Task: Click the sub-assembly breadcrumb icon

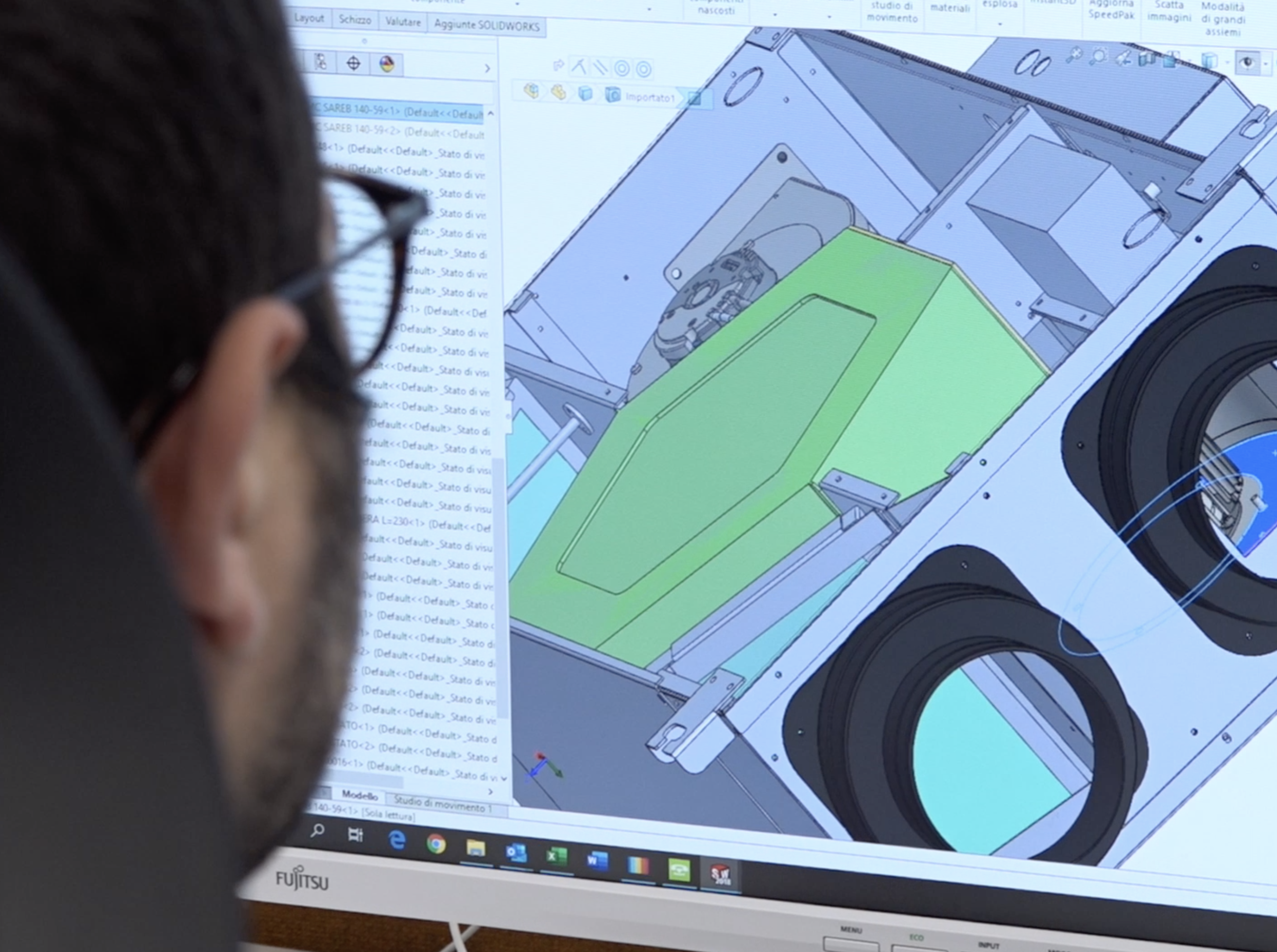Action: (558, 92)
